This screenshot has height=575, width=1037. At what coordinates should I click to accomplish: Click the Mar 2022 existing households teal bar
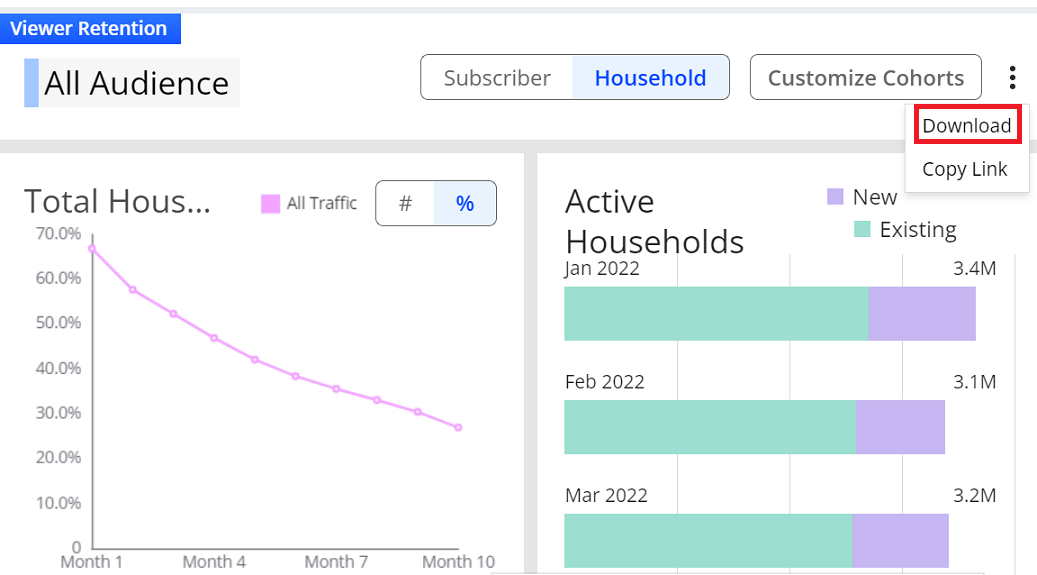(708, 541)
